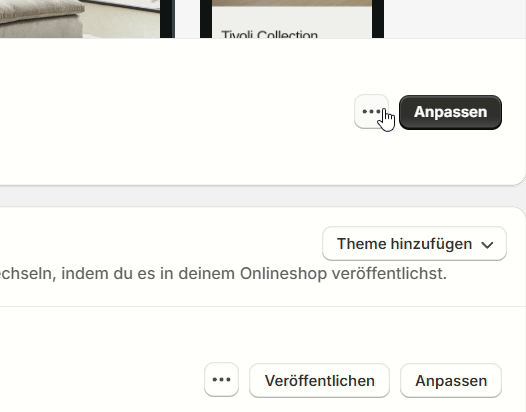Click the outlined Anpassen button beside Veröffentlichen

451,380
